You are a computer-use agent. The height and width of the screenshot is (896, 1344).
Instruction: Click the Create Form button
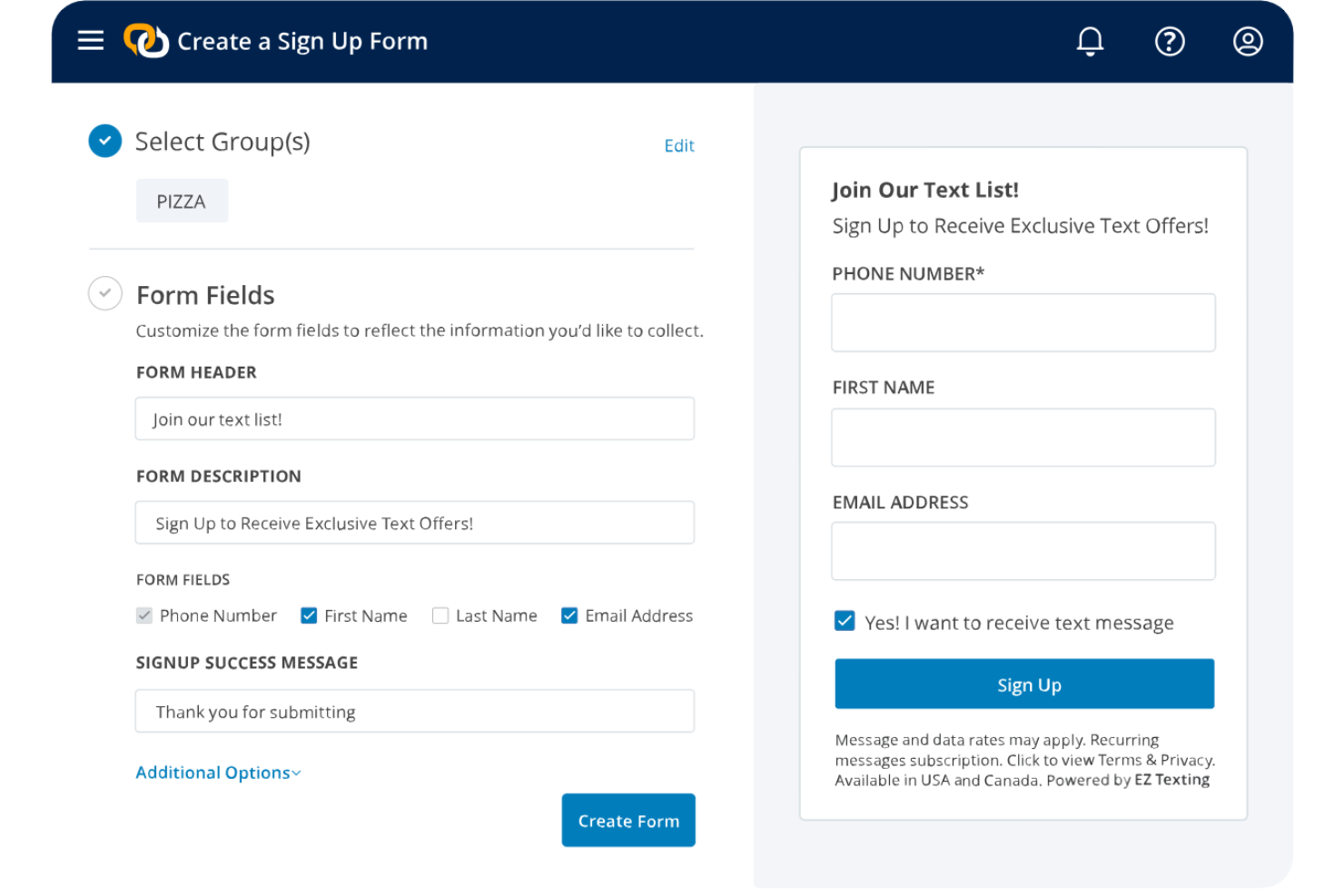click(628, 820)
